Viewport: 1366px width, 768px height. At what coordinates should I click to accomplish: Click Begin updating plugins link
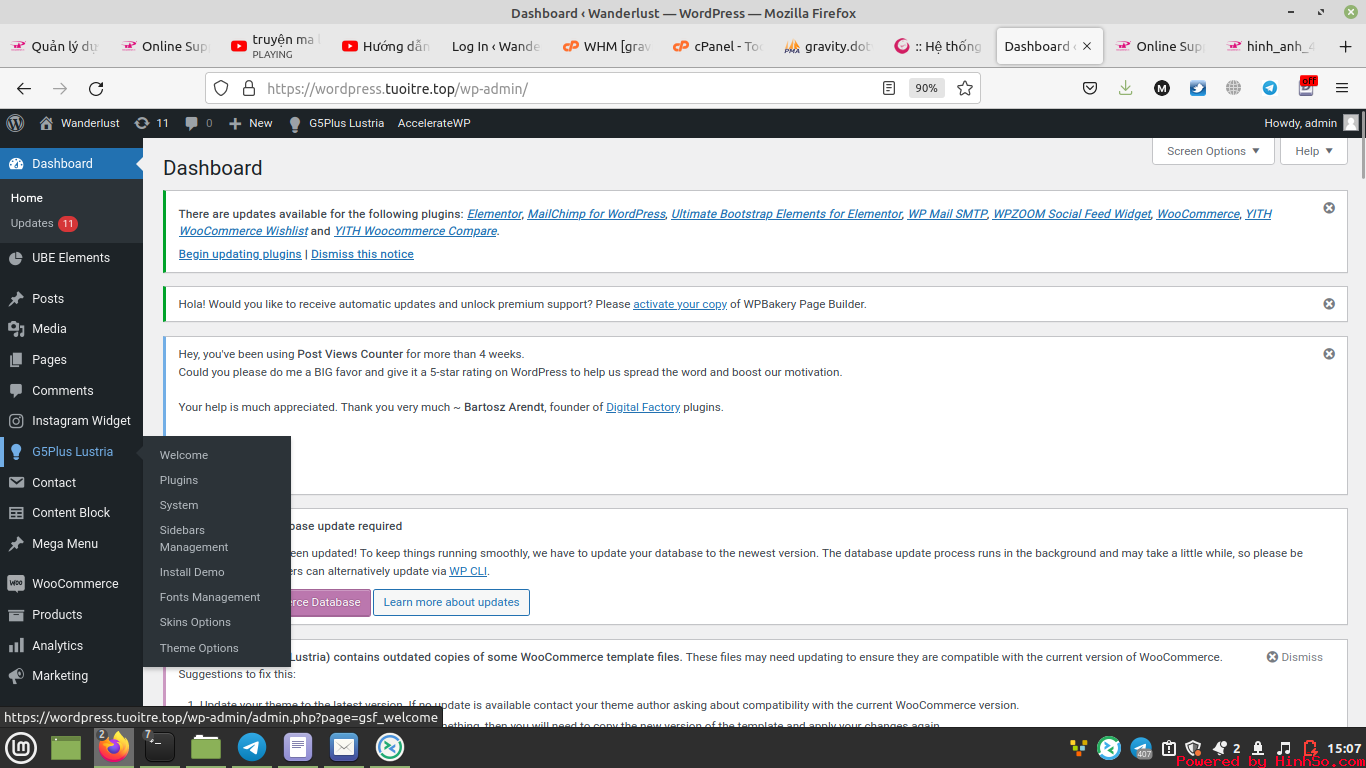tap(240, 254)
